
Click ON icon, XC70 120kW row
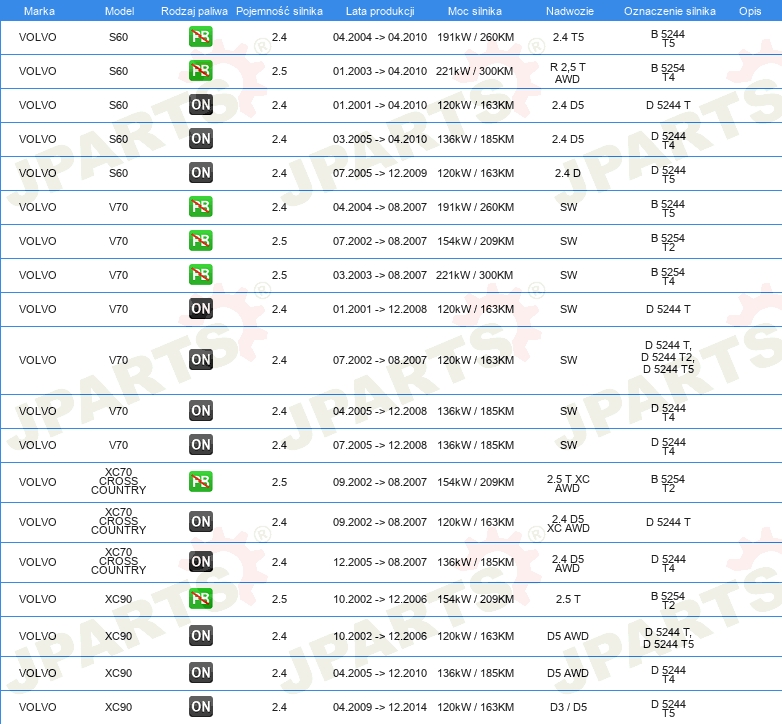pyautogui.click(x=200, y=522)
